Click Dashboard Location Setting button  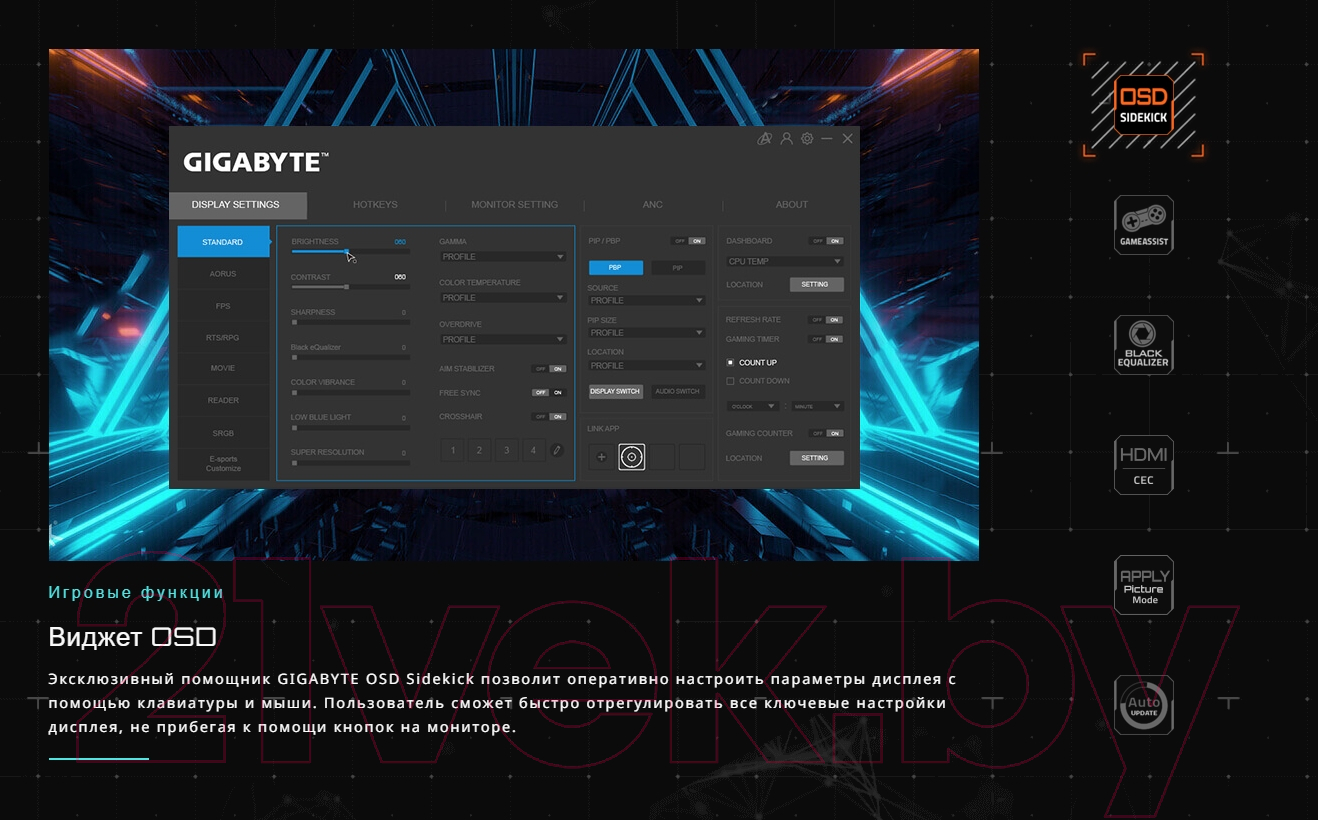pyautogui.click(x=816, y=285)
